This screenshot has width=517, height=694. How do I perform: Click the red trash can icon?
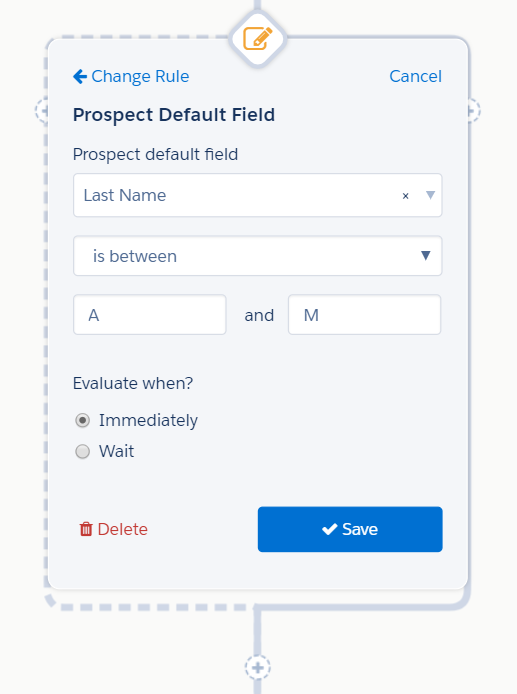click(86, 529)
